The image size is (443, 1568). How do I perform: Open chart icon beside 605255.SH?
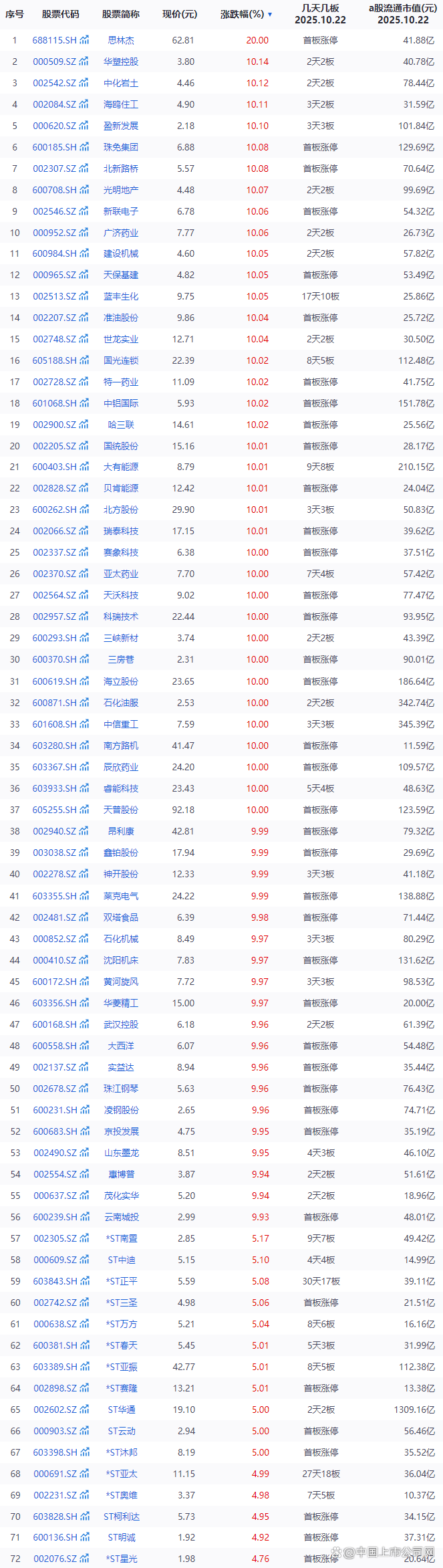tap(84, 810)
